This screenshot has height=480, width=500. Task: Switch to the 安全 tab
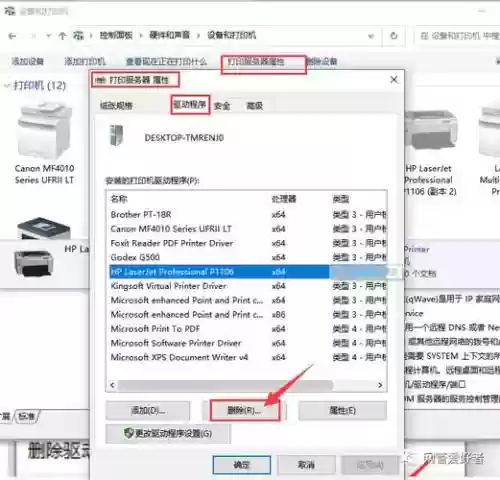tap(222, 106)
